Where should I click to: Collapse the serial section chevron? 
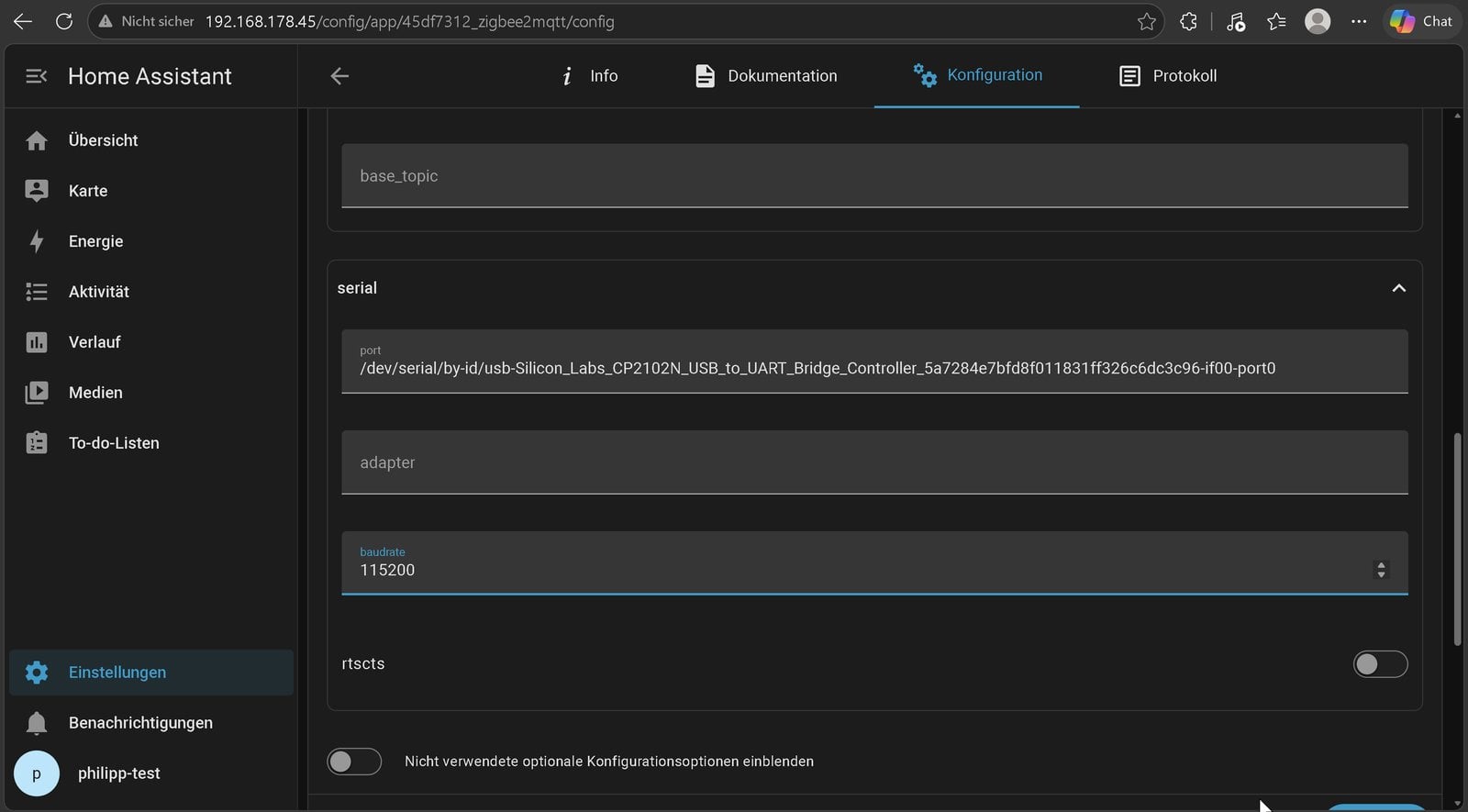point(1398,288)
